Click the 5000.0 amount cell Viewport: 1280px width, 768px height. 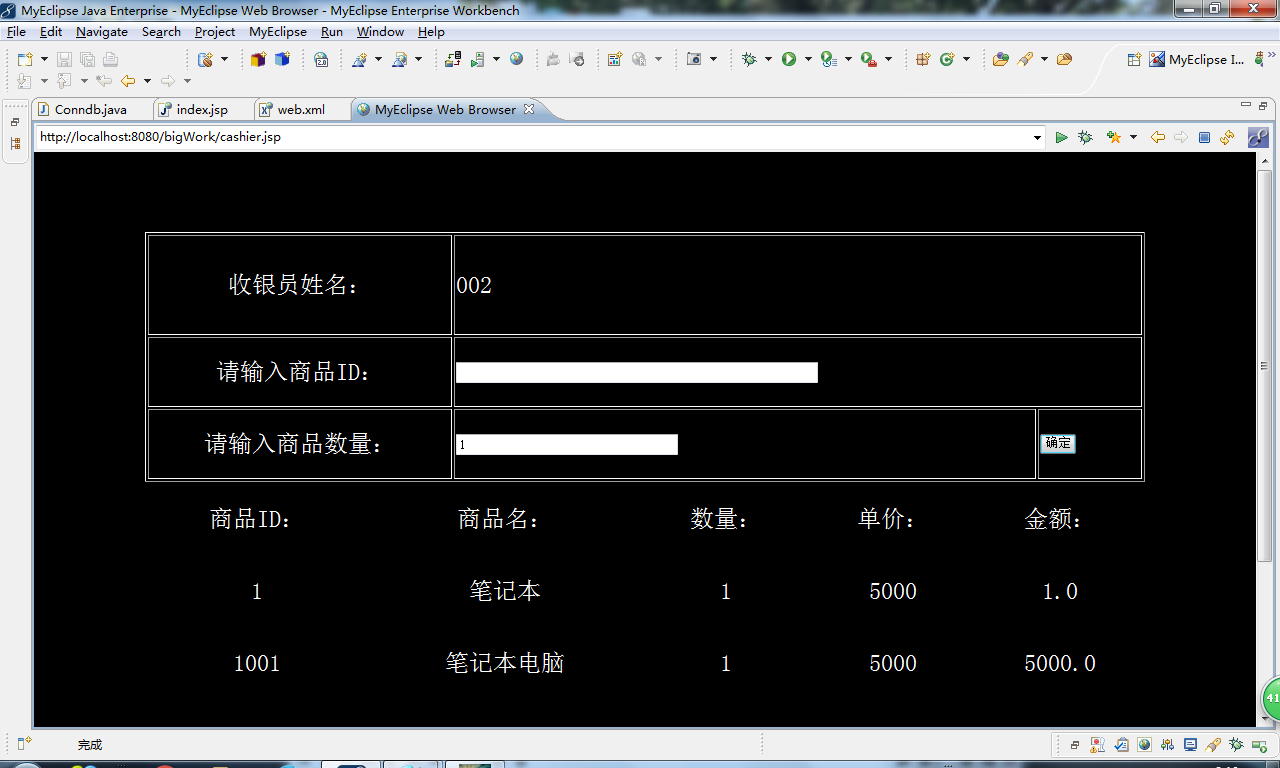click(x=1060, y=663)
